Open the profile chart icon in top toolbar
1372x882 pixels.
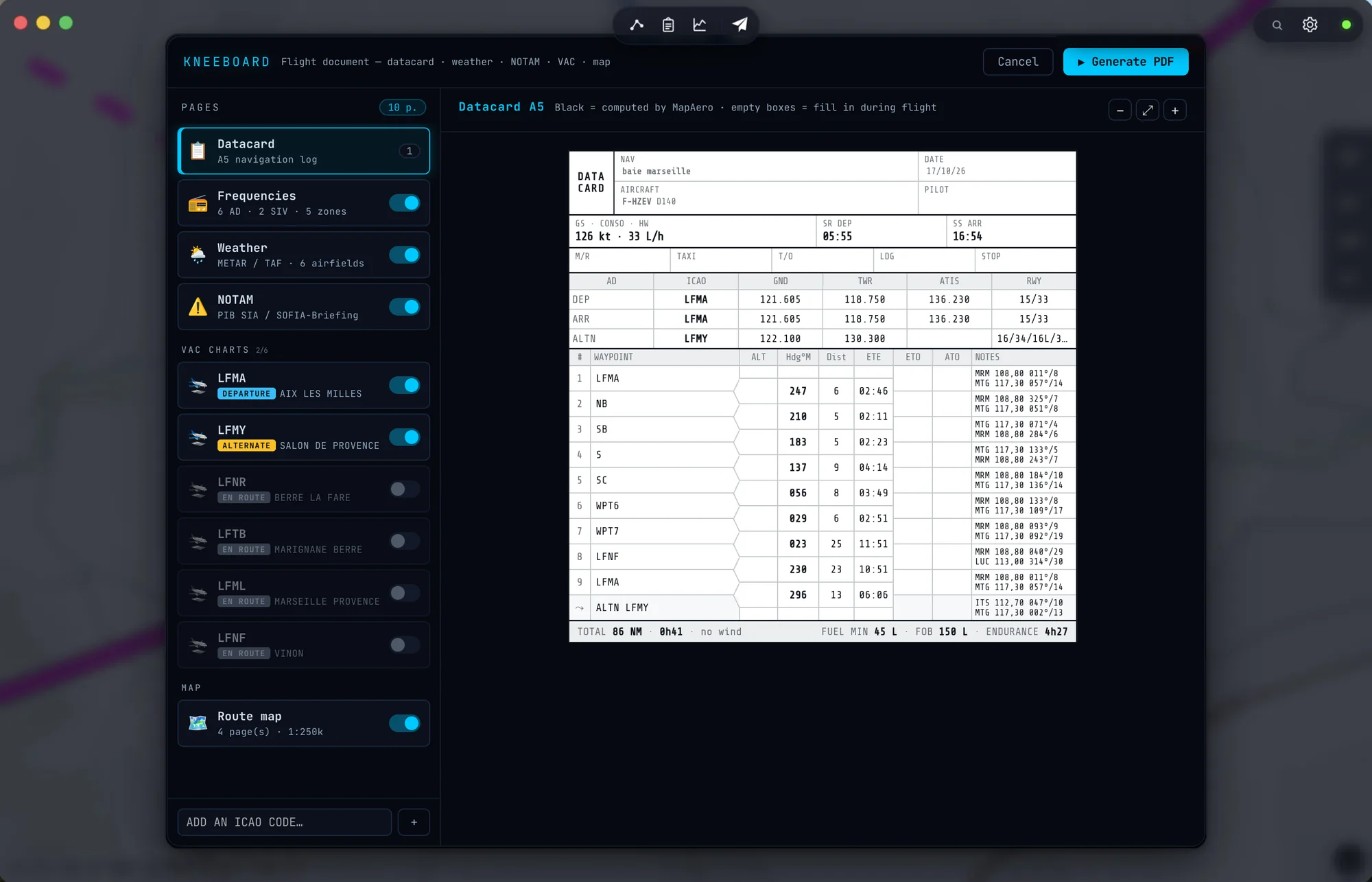coord(700,25)
